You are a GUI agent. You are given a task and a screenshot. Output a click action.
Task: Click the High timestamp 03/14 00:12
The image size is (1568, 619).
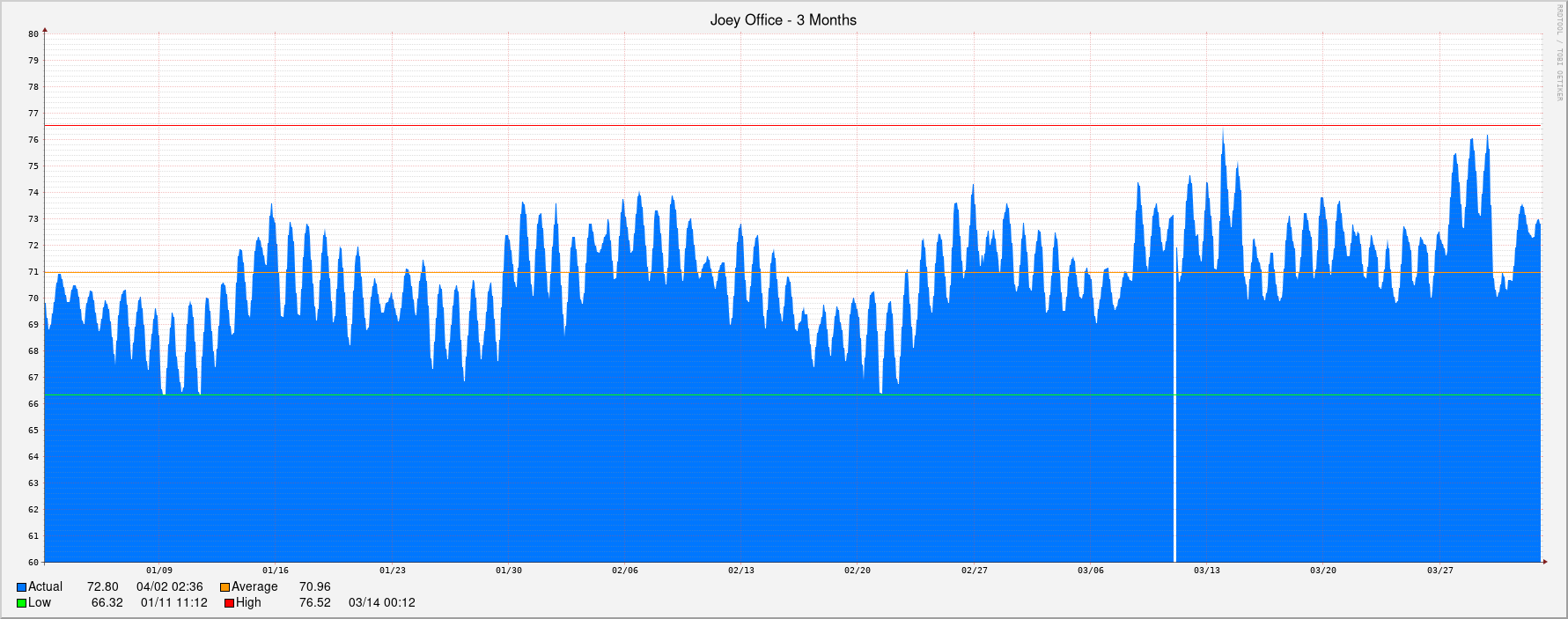382,603
